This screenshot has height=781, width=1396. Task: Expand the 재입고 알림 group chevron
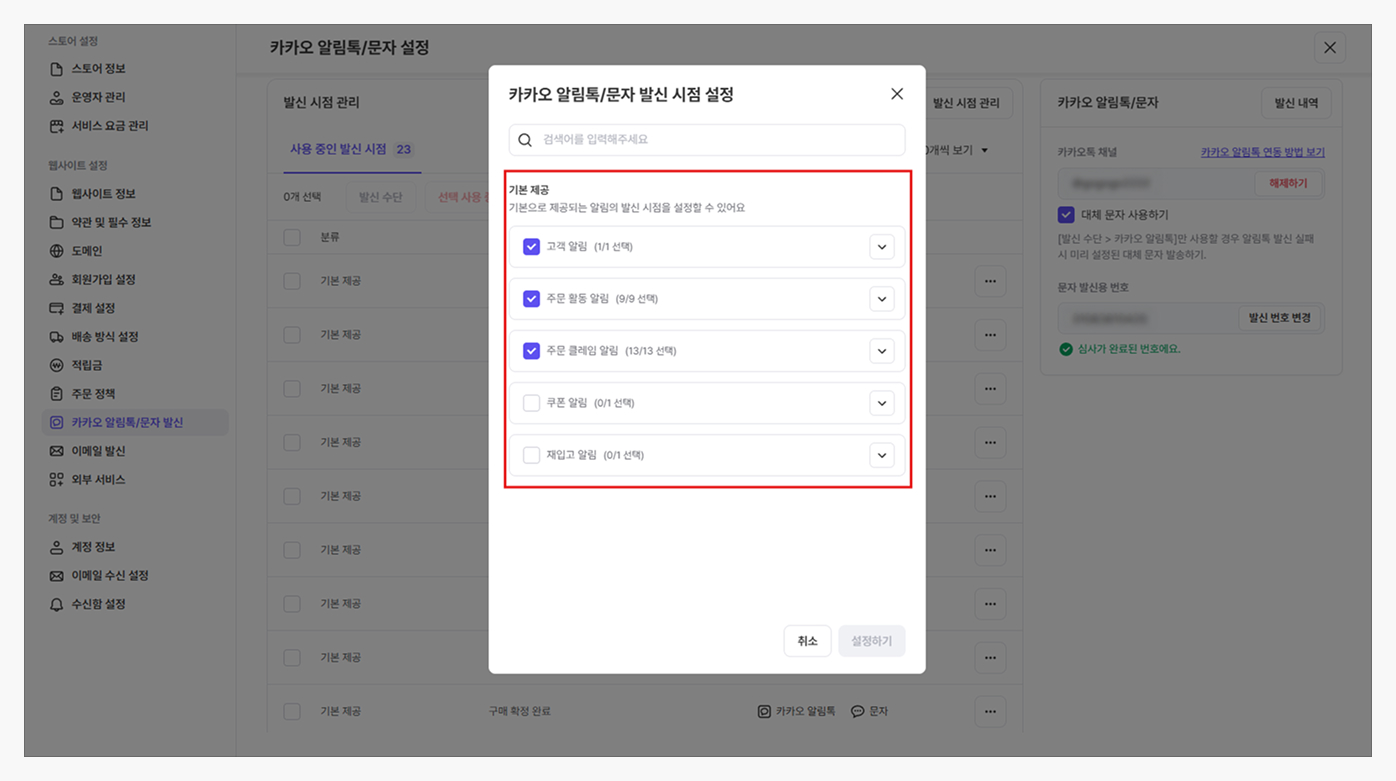point(882,455)
